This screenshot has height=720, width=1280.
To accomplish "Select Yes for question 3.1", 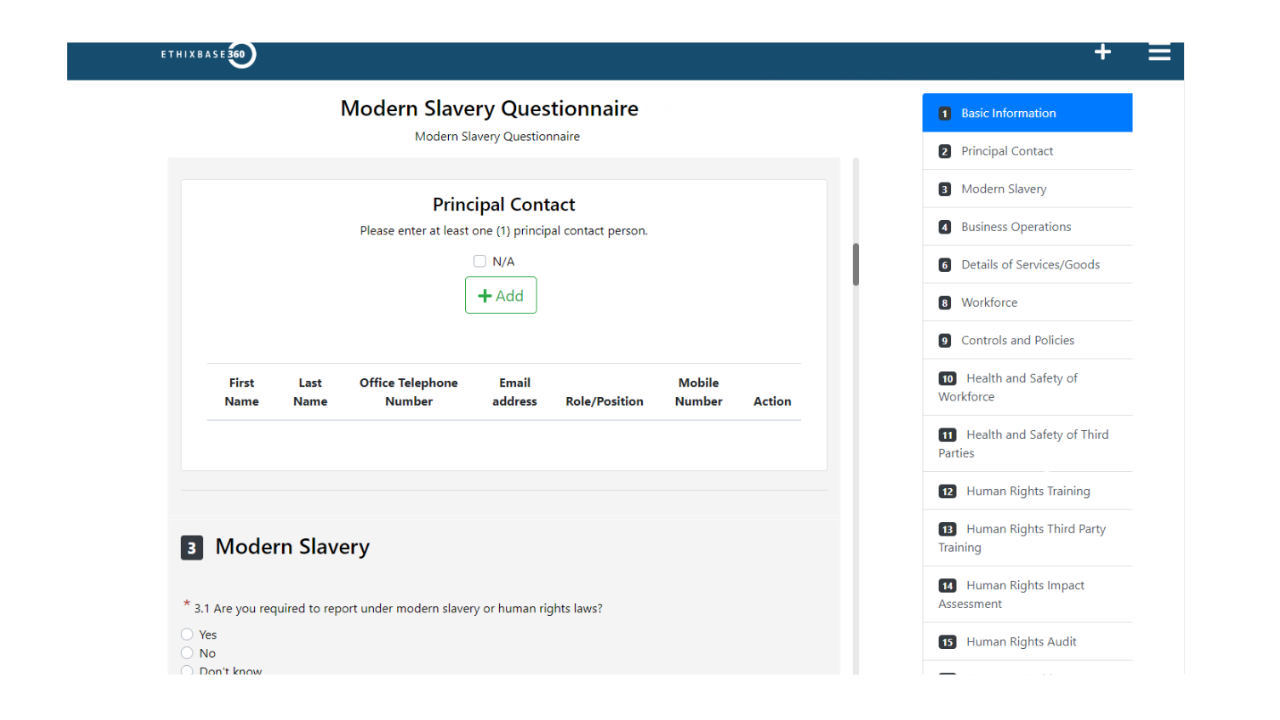I will coord(187,633).
